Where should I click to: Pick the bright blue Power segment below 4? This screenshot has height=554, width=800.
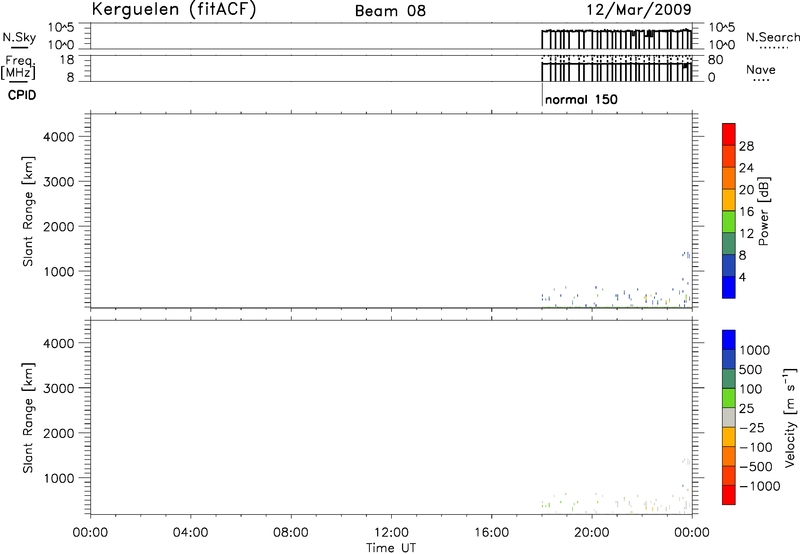[x=729, y=287]
